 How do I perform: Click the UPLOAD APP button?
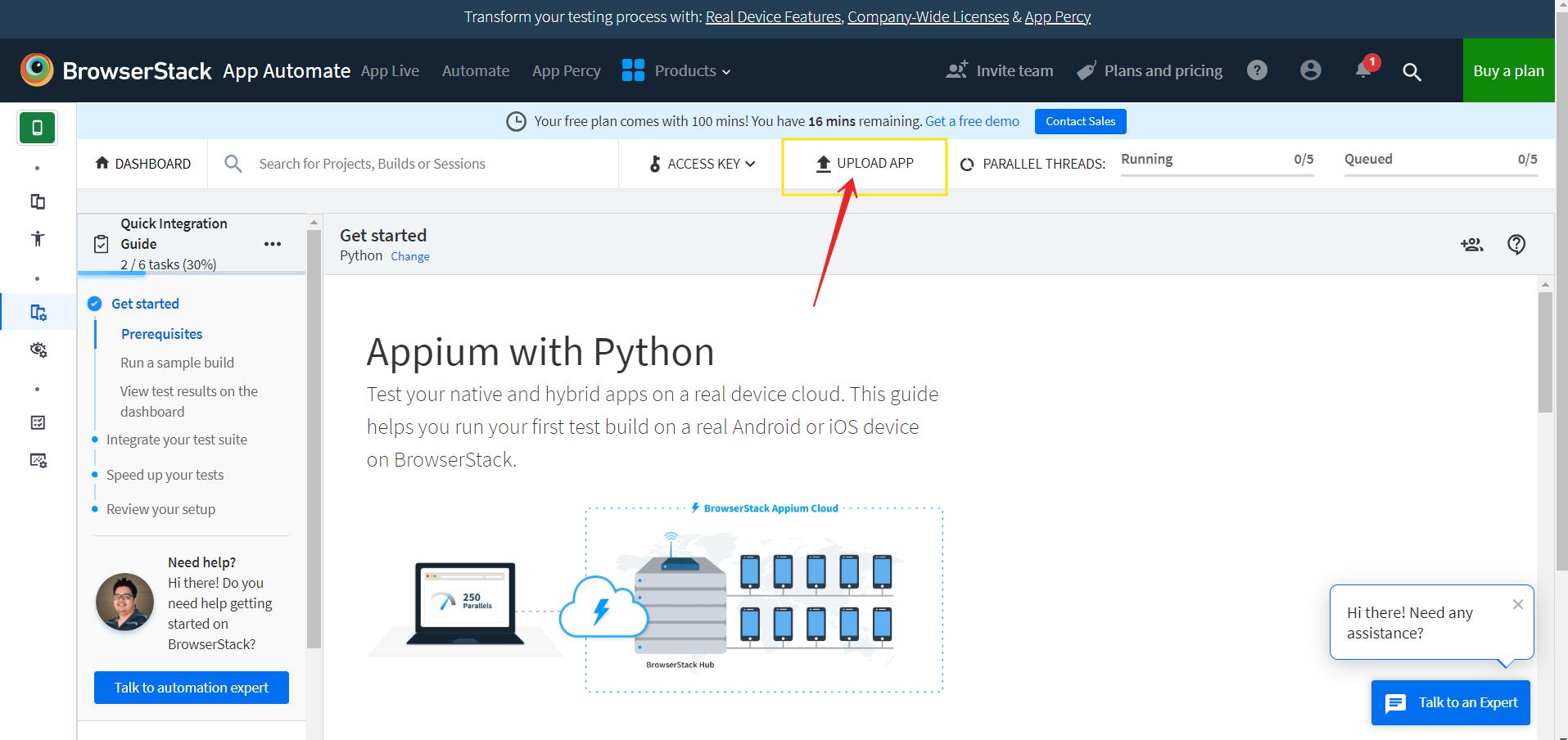click(x=865, y=164)
